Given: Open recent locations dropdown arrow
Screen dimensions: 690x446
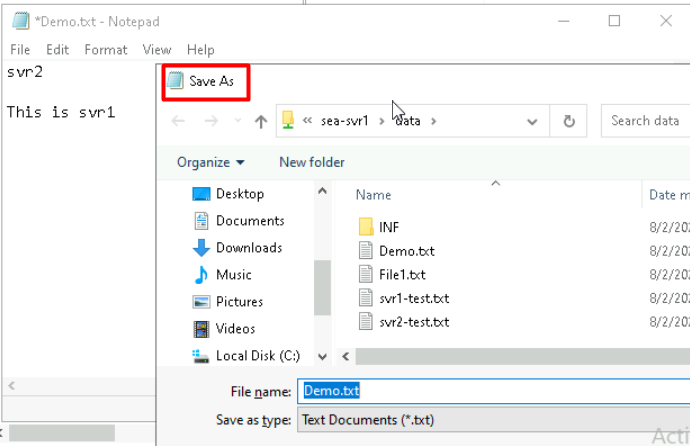Looking at the screenshot, I should coord(238,121).
